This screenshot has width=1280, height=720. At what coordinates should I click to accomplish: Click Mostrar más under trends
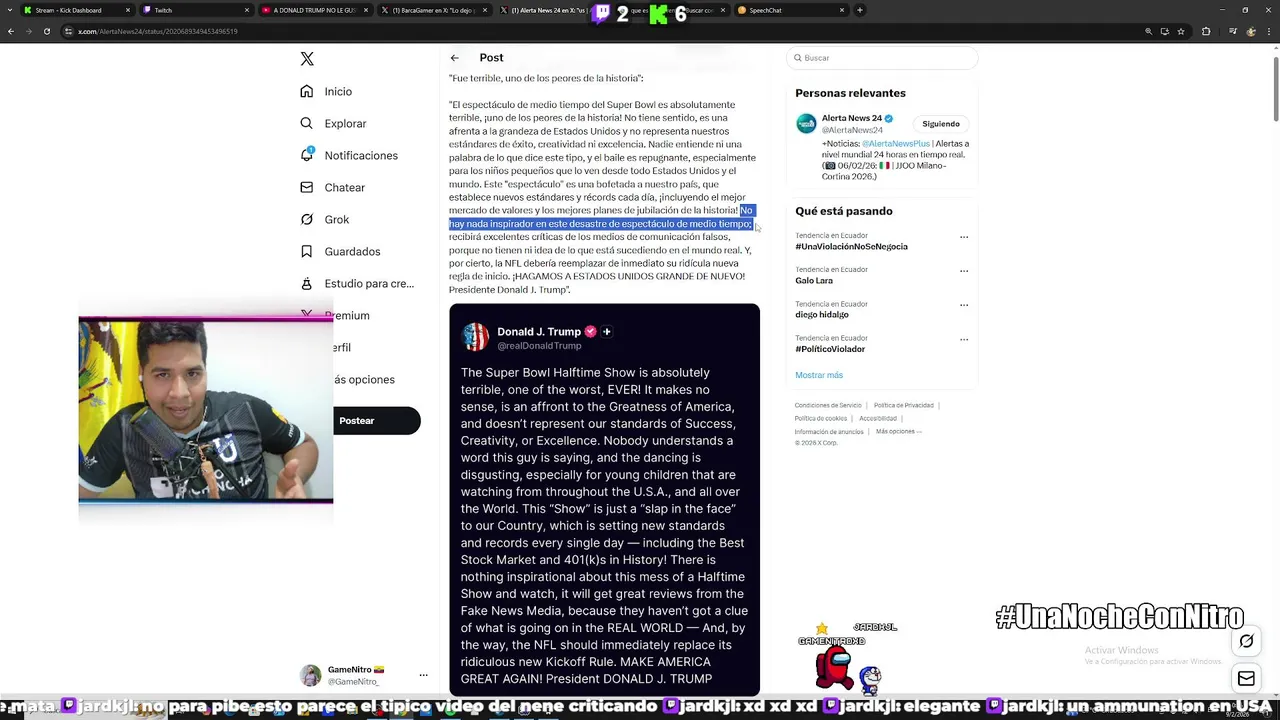(x=819, y=375)
